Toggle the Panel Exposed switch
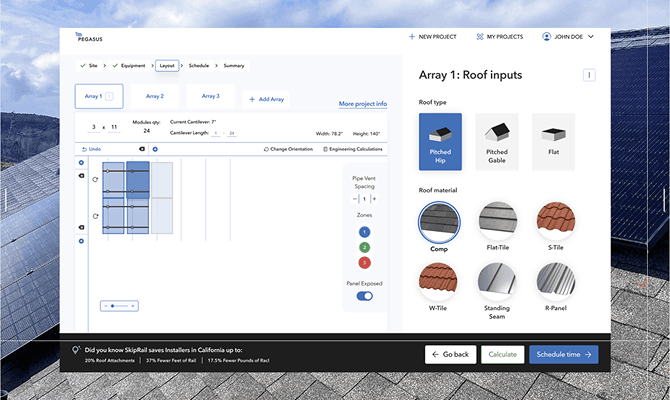670x400 pixels. [364, 296]
